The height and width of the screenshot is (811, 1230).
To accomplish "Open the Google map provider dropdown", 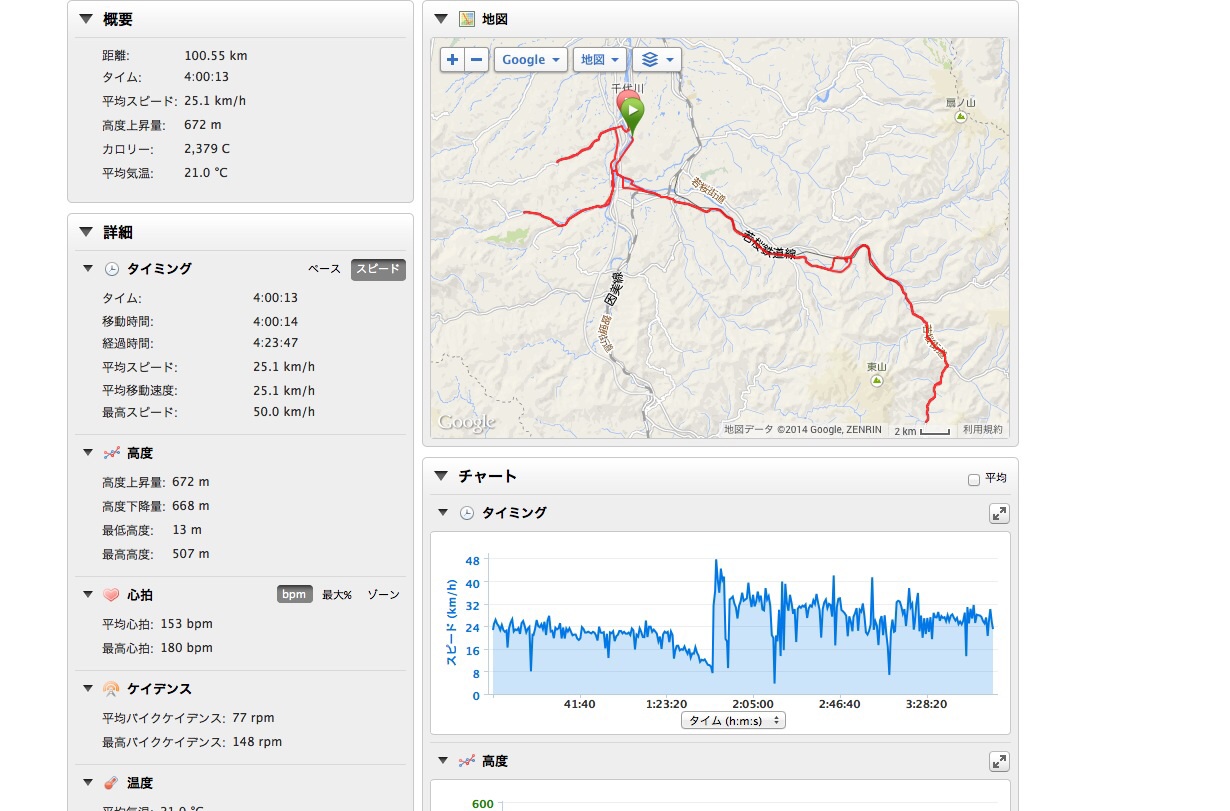I will point(530,59).
